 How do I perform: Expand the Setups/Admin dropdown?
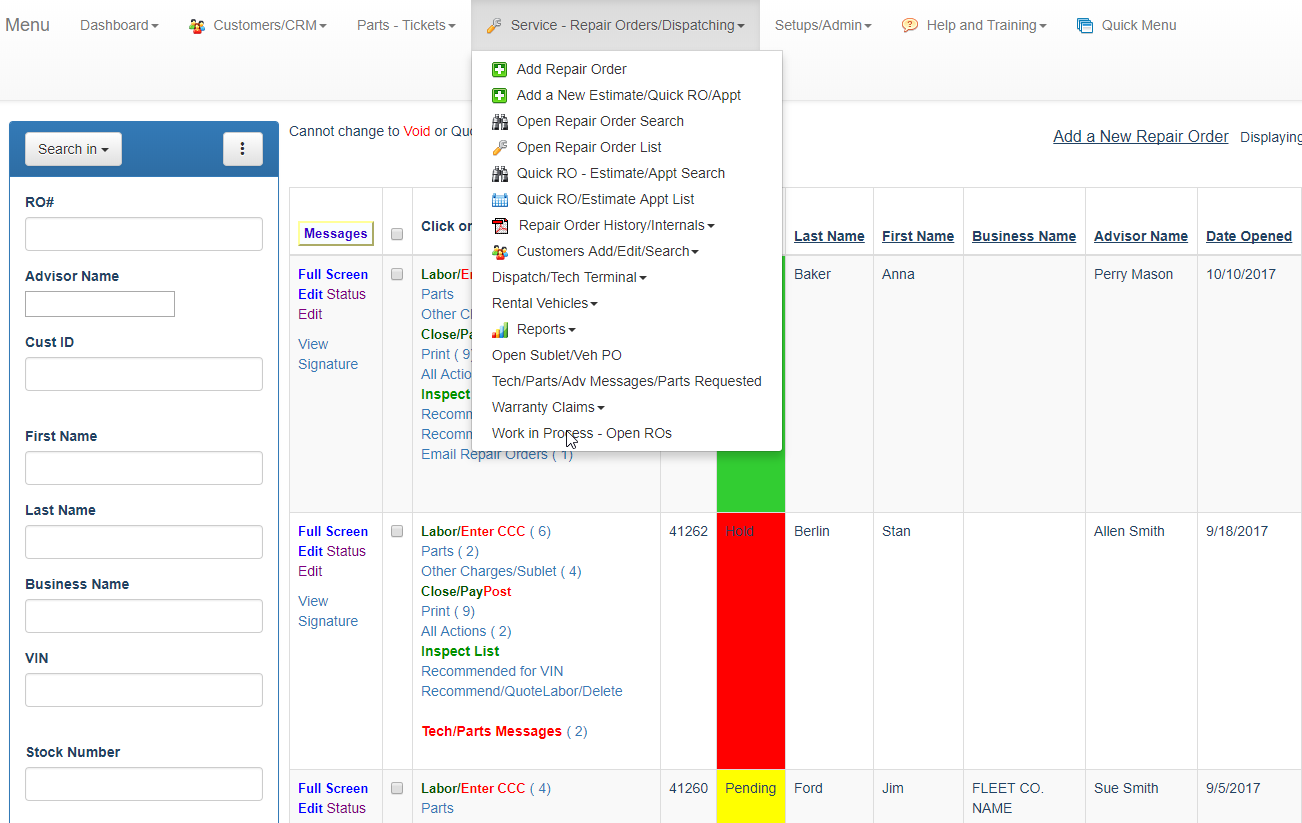point(823,25)
